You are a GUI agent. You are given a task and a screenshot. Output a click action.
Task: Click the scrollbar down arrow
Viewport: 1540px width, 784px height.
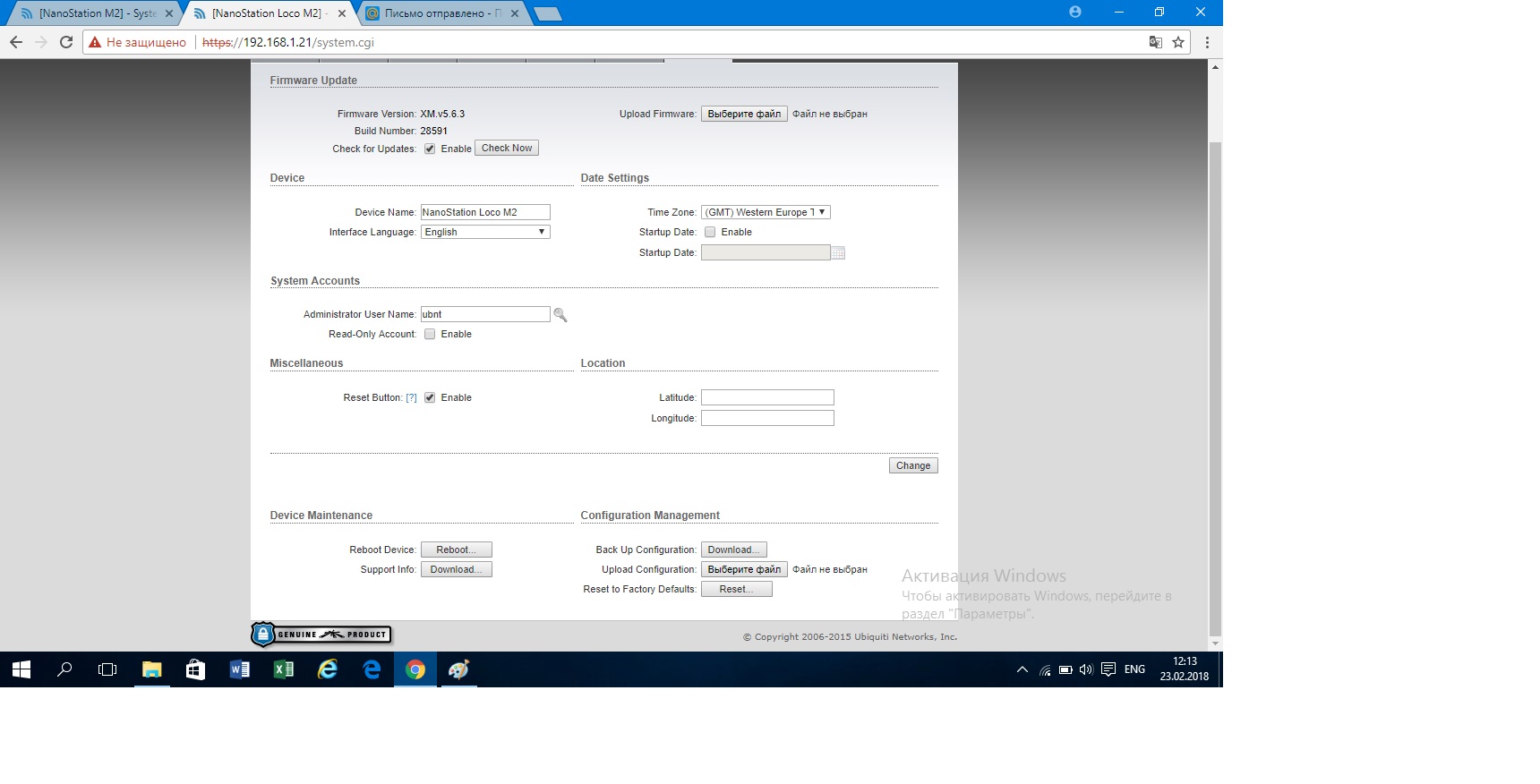pos(1215,643)
